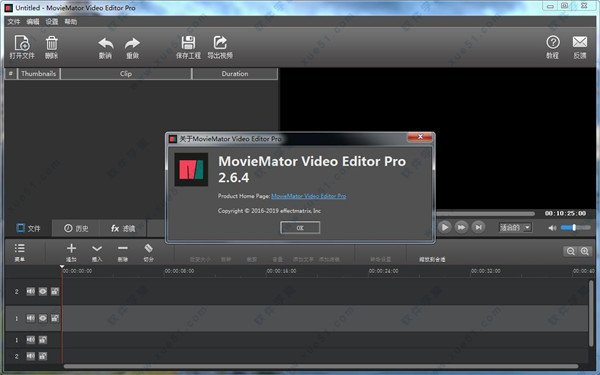
Task: Click the volume speaker icon in player
Action: (552, 228)
